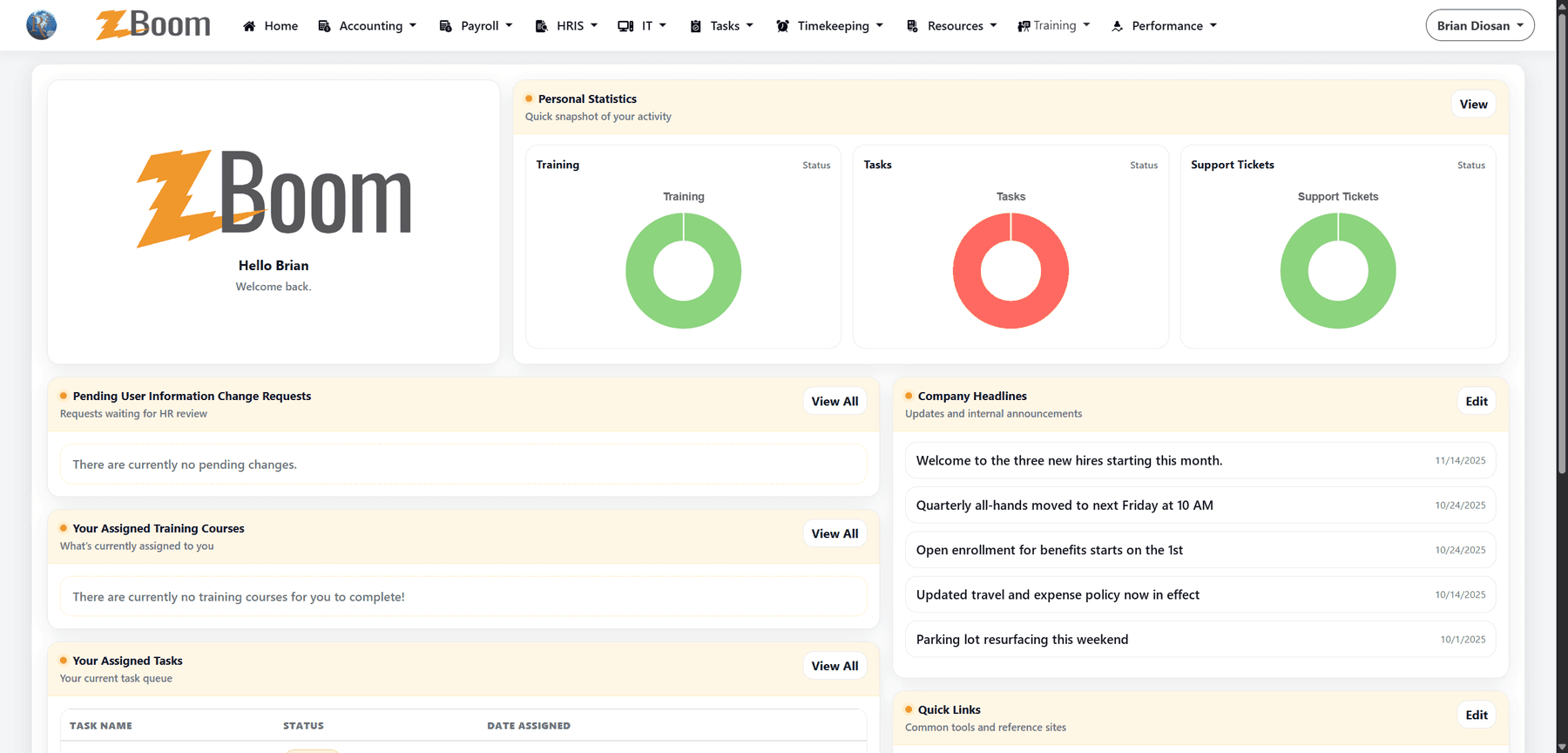Screen dimensions: 1568x753
Task: Open the Resources menu label
Action: 956,26
